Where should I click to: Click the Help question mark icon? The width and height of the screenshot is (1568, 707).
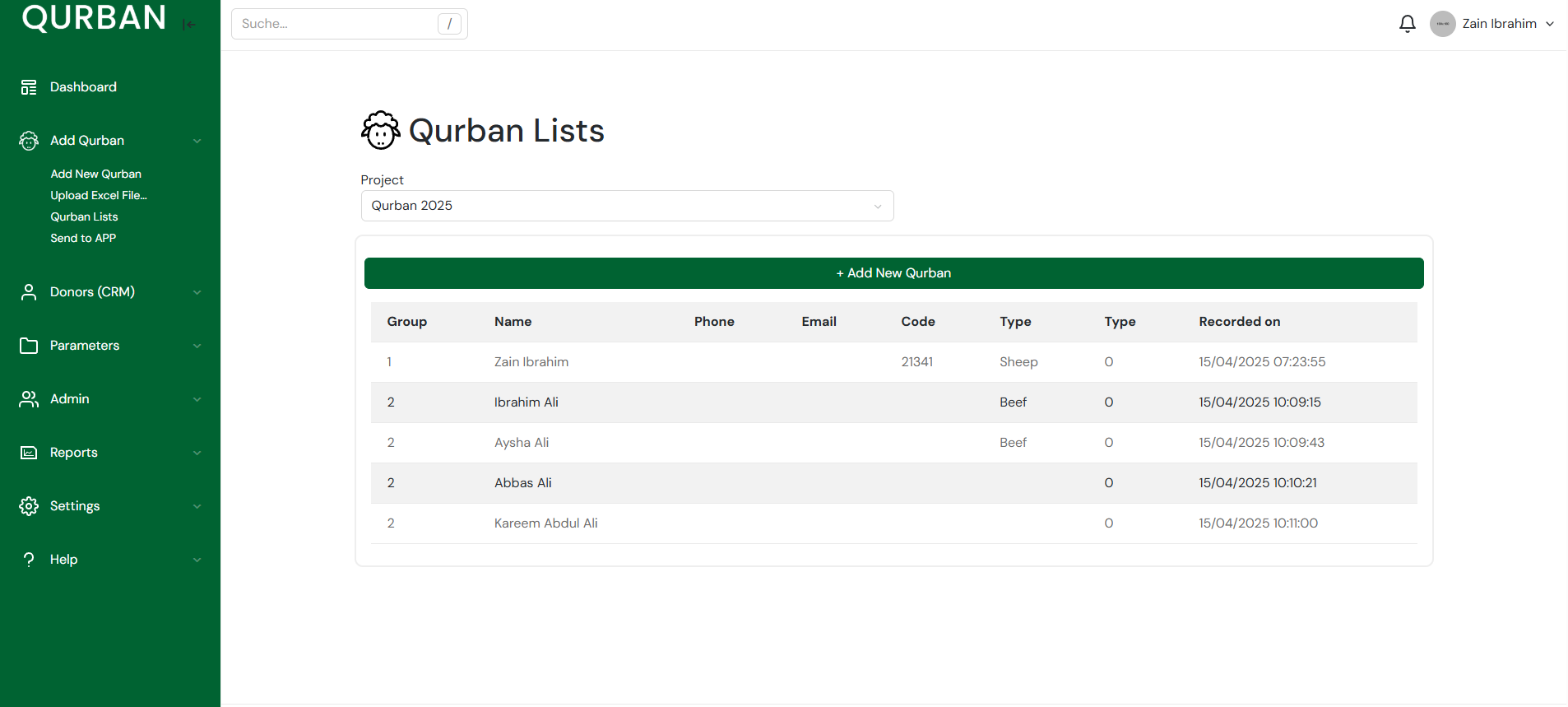click(x=29, y=560)
